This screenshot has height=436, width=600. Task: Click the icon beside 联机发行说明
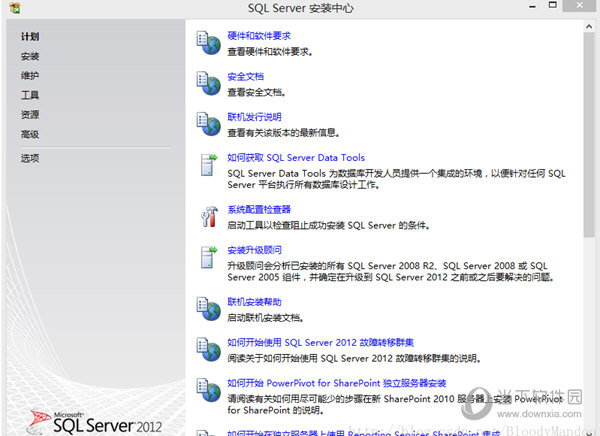(209, 124)
